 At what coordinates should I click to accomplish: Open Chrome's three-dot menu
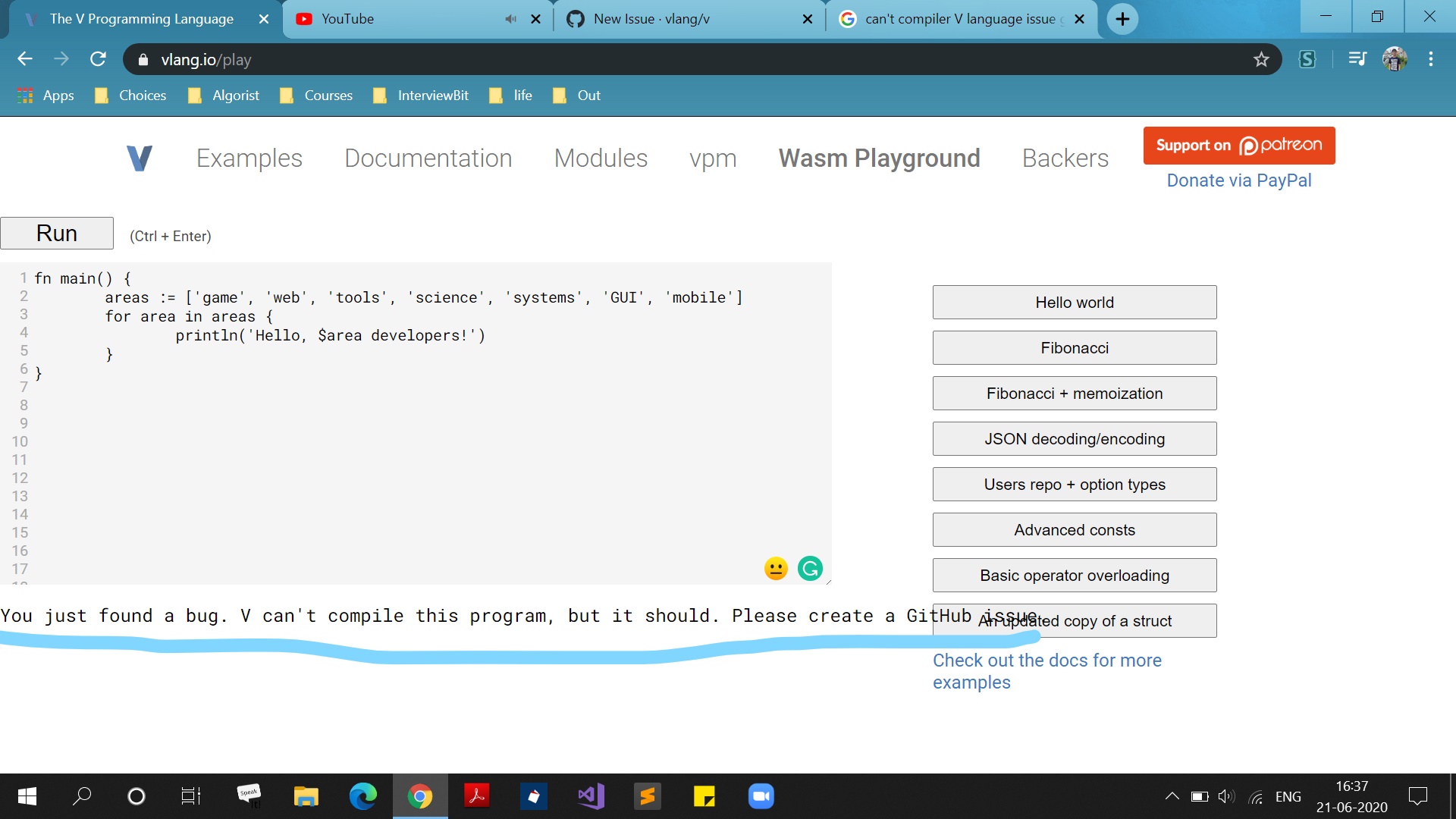1430,59
